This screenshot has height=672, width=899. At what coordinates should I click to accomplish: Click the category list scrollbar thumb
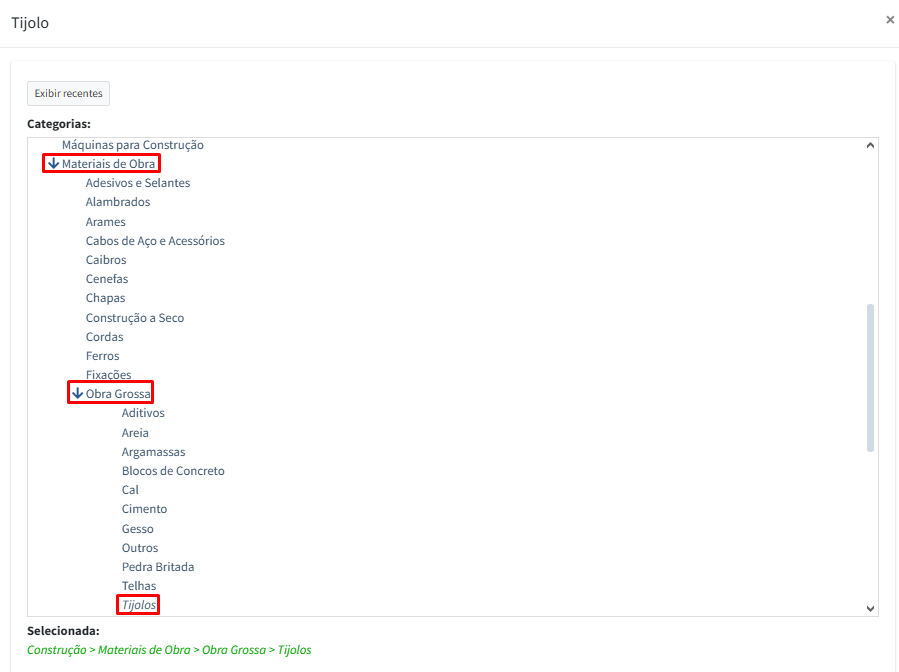[x=870, y=377]
